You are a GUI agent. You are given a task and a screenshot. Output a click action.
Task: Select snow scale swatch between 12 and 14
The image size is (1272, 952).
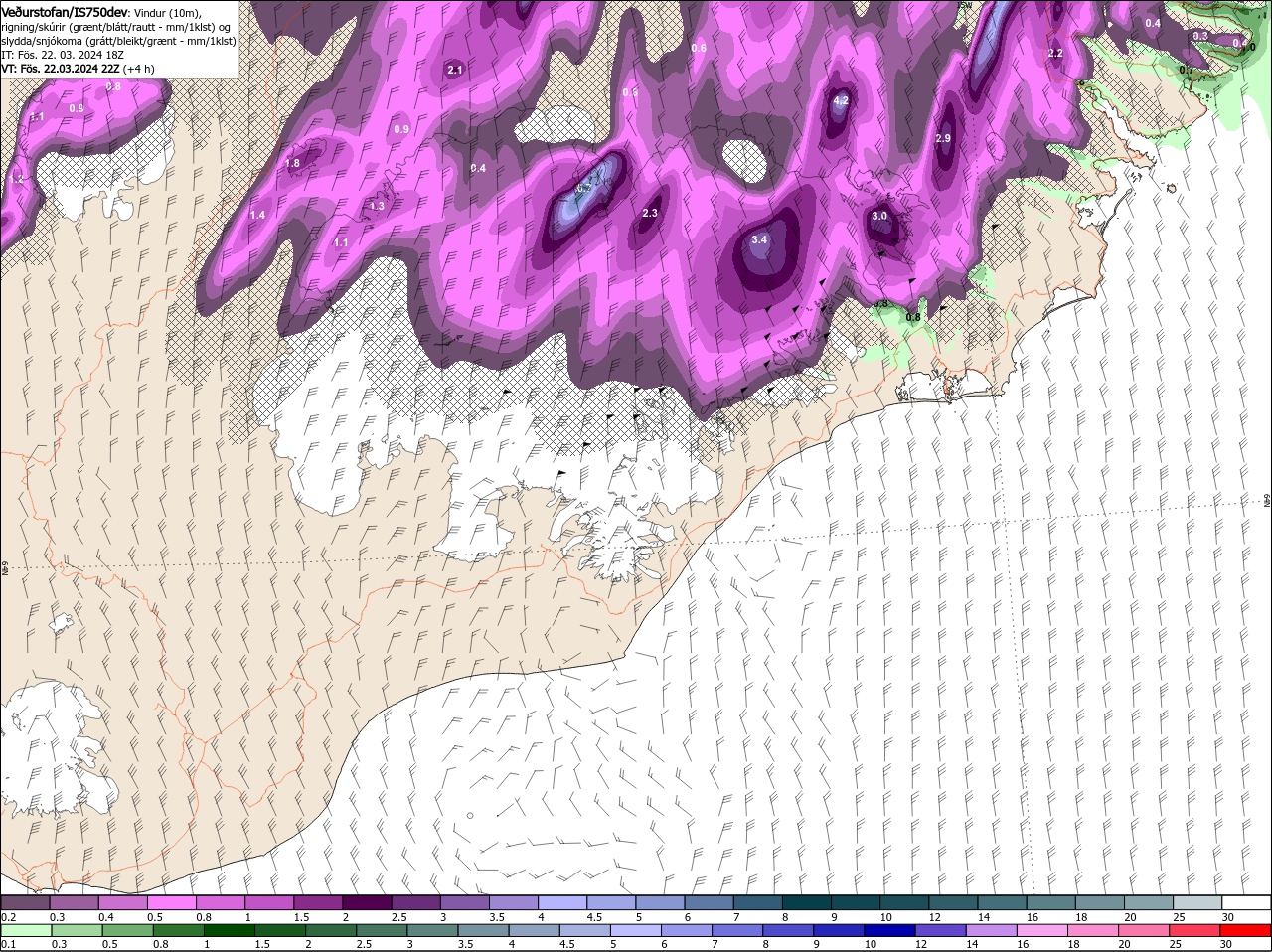click(954, 902)
